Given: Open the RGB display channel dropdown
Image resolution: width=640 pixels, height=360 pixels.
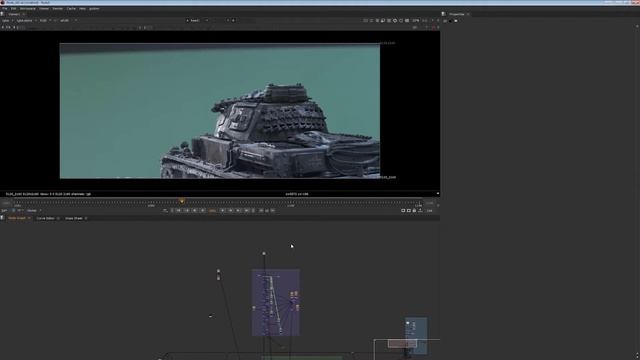Looking at the screenshot, I should (44, 20).
